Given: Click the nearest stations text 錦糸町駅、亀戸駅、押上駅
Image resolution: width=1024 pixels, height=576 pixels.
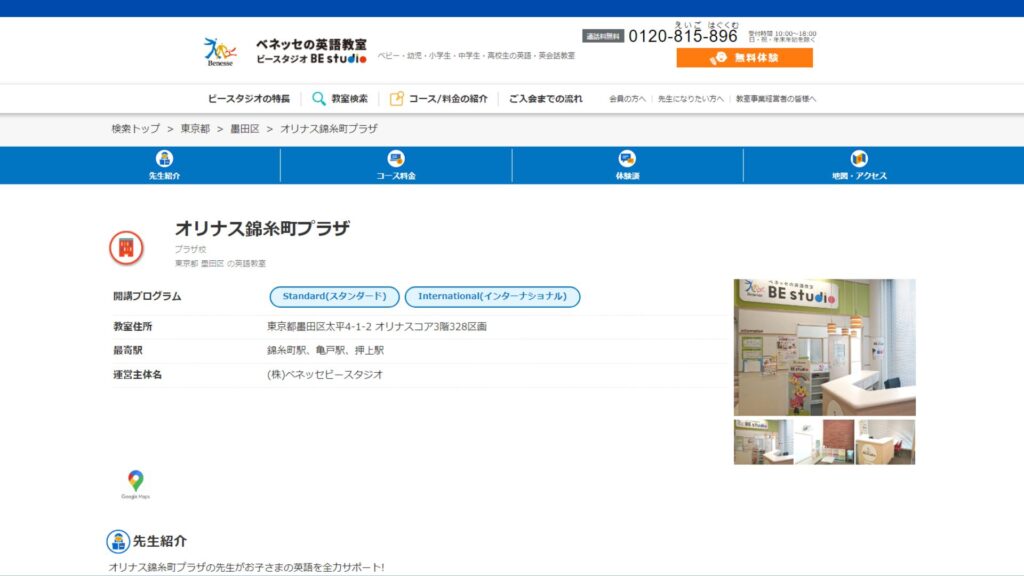Looking at the screenshot, I should click(325, 351).
